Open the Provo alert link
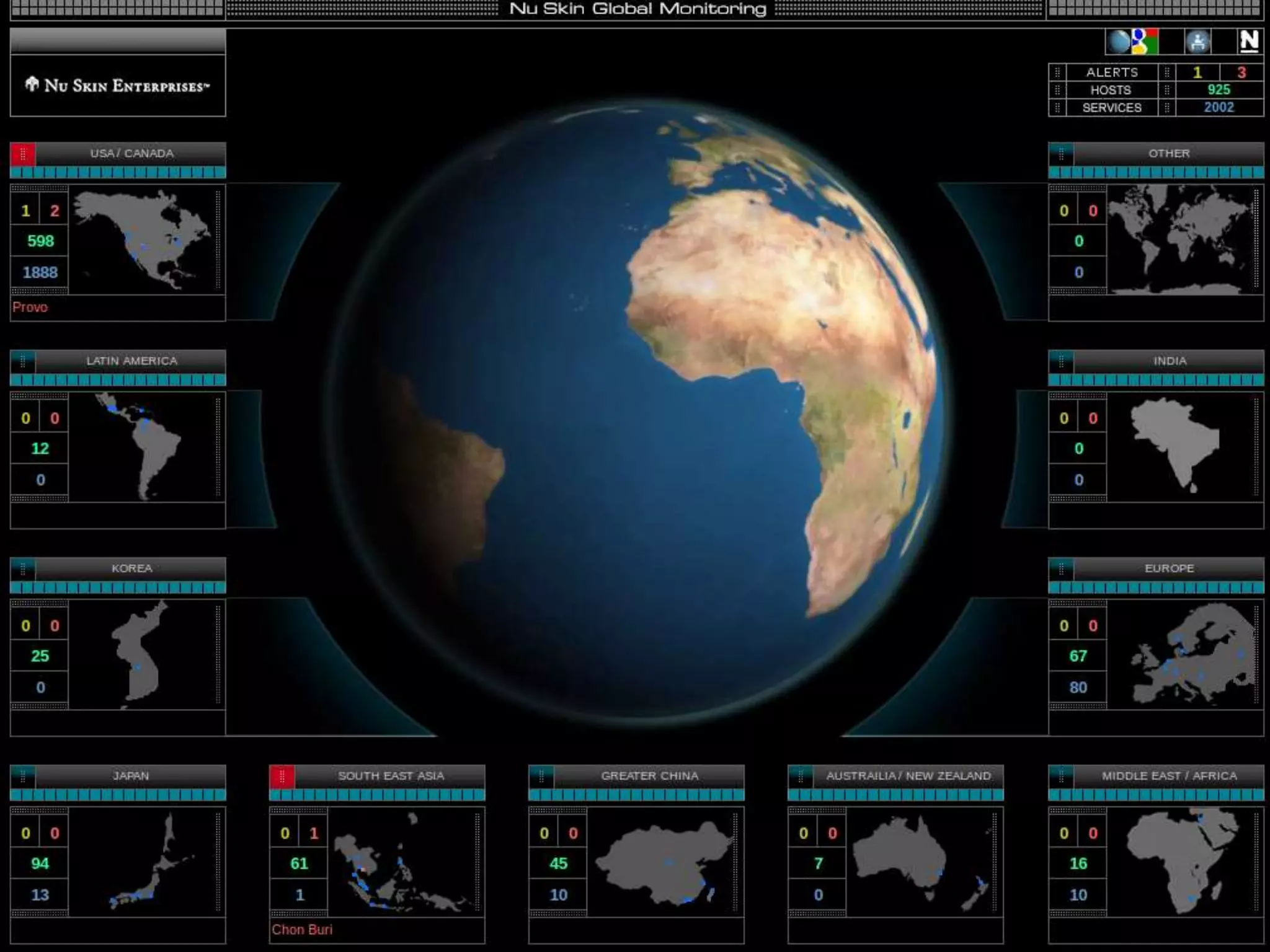The image size is (1270, 952). (x=30, y=307)
